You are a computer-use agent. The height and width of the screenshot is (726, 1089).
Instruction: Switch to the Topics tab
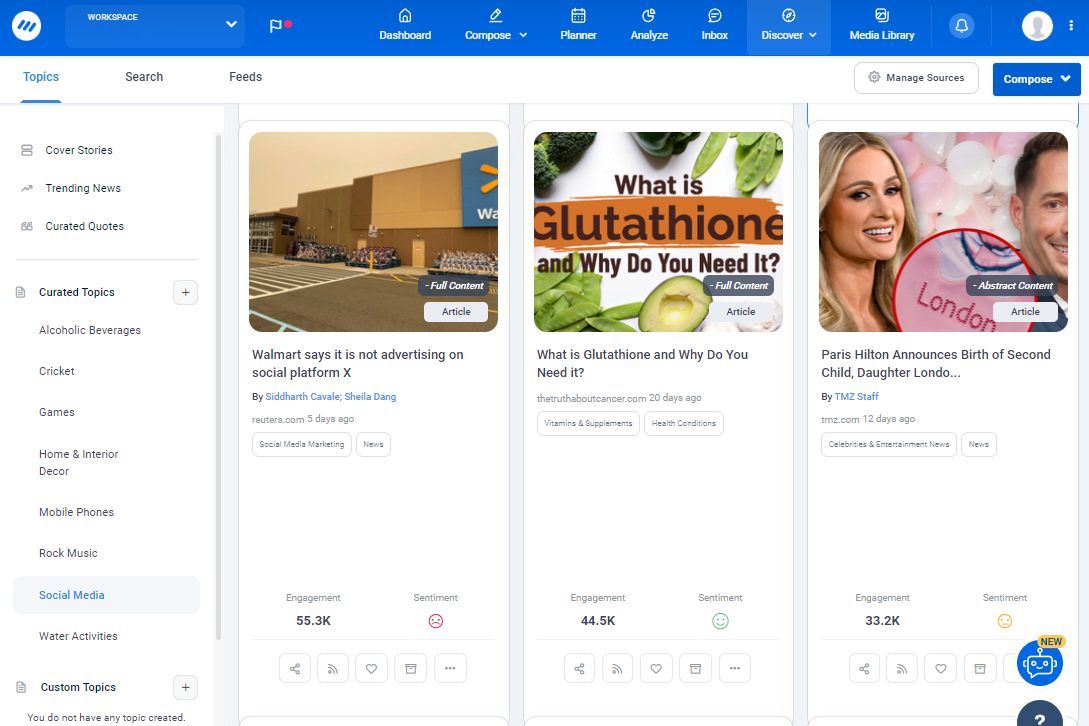click(41, 77)
